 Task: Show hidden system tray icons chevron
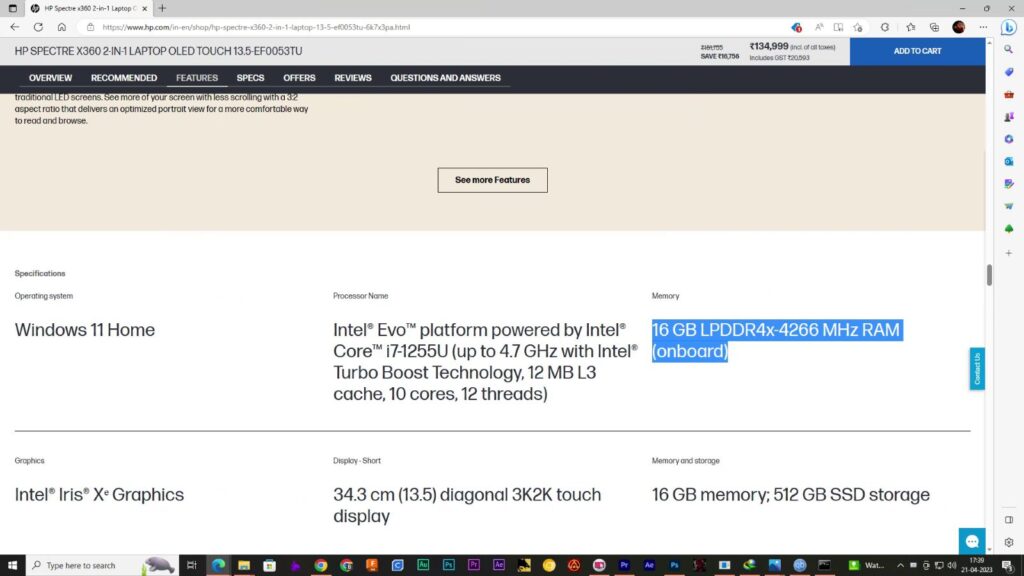click(x=900, y=565)
